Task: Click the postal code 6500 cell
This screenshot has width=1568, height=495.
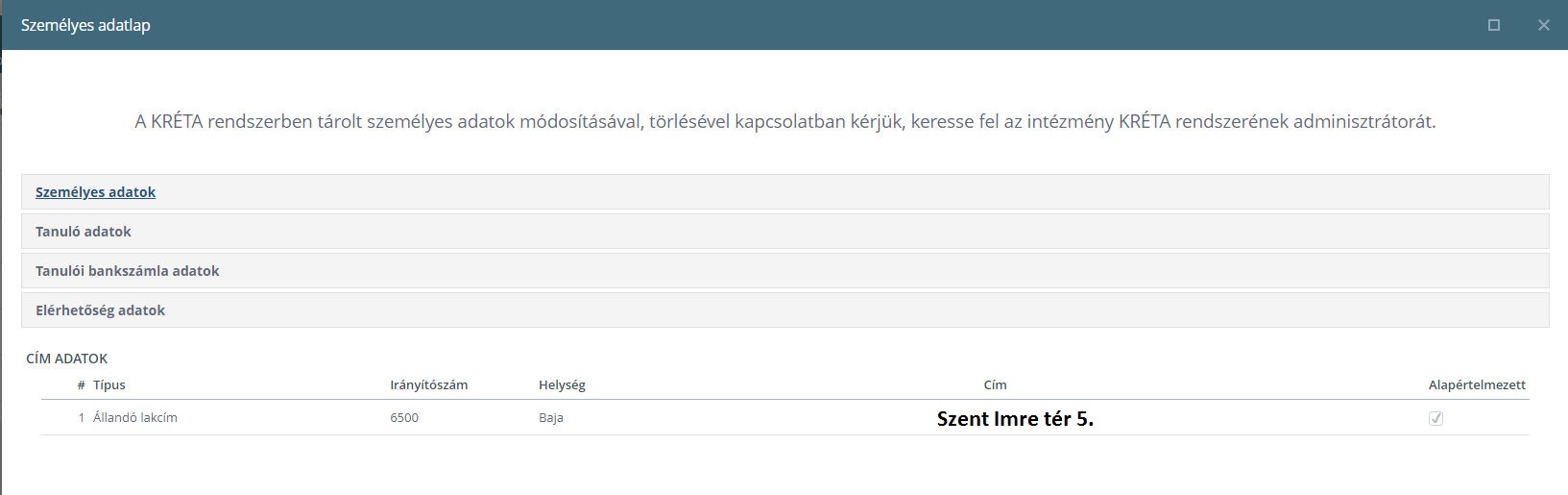Action: pyautogui.click(x=404, y=418)
